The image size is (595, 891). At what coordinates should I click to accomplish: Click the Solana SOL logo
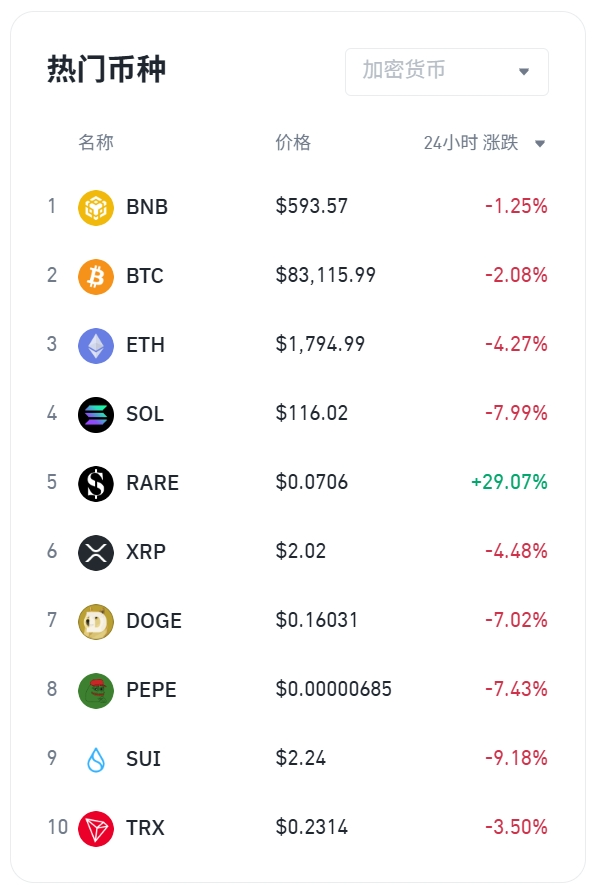coord(95,415)
